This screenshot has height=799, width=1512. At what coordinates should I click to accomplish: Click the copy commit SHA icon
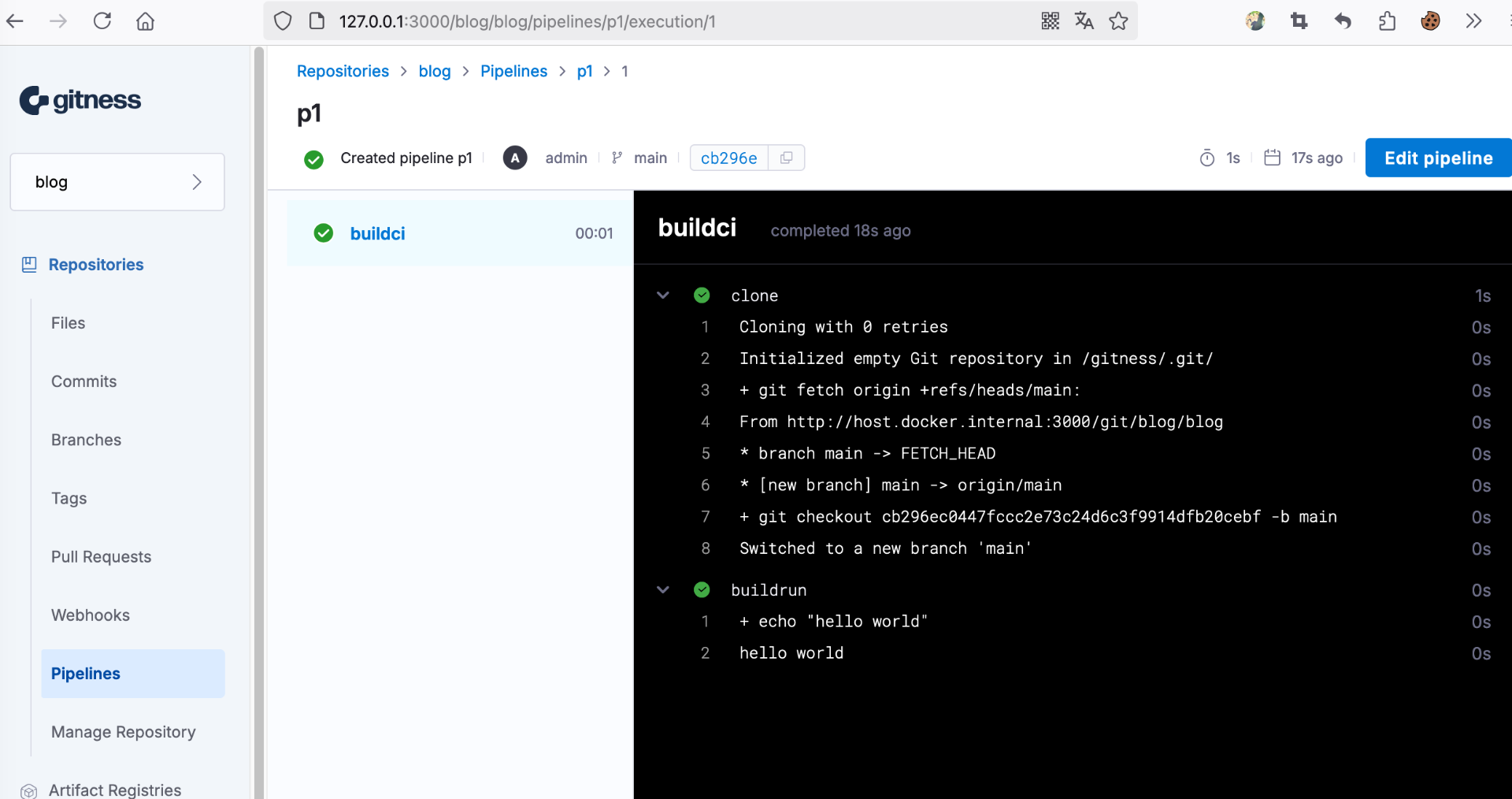[x=786, y=158]
